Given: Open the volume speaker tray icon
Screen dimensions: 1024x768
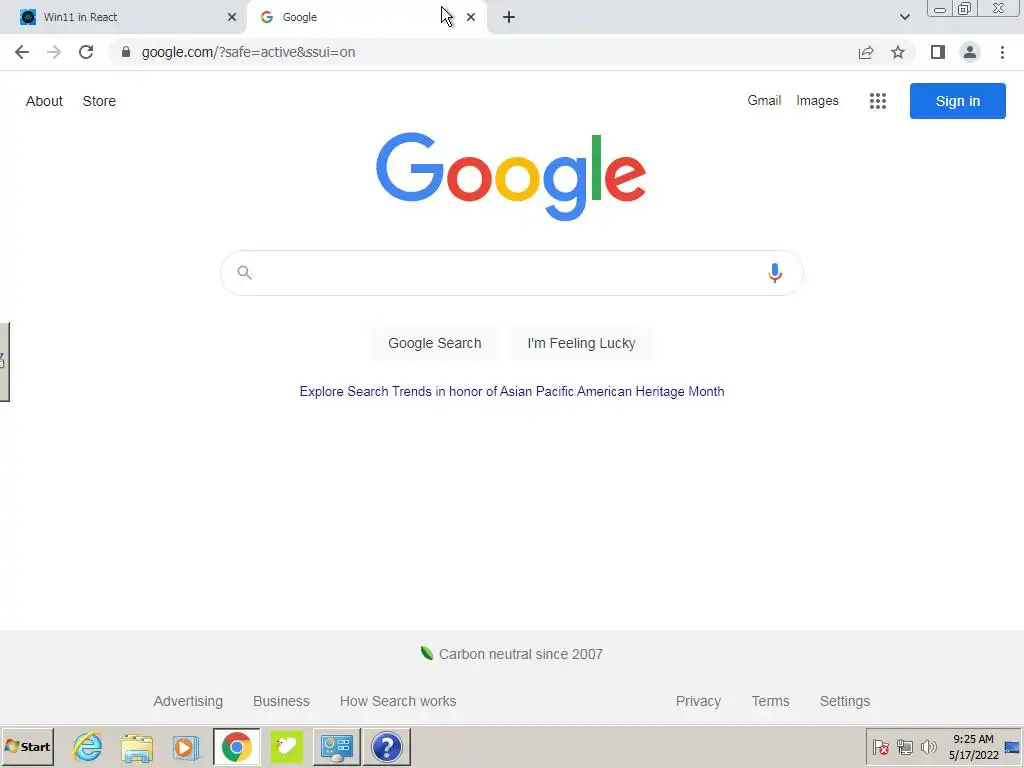Looking at the screenshot, I should coord(928,746).
